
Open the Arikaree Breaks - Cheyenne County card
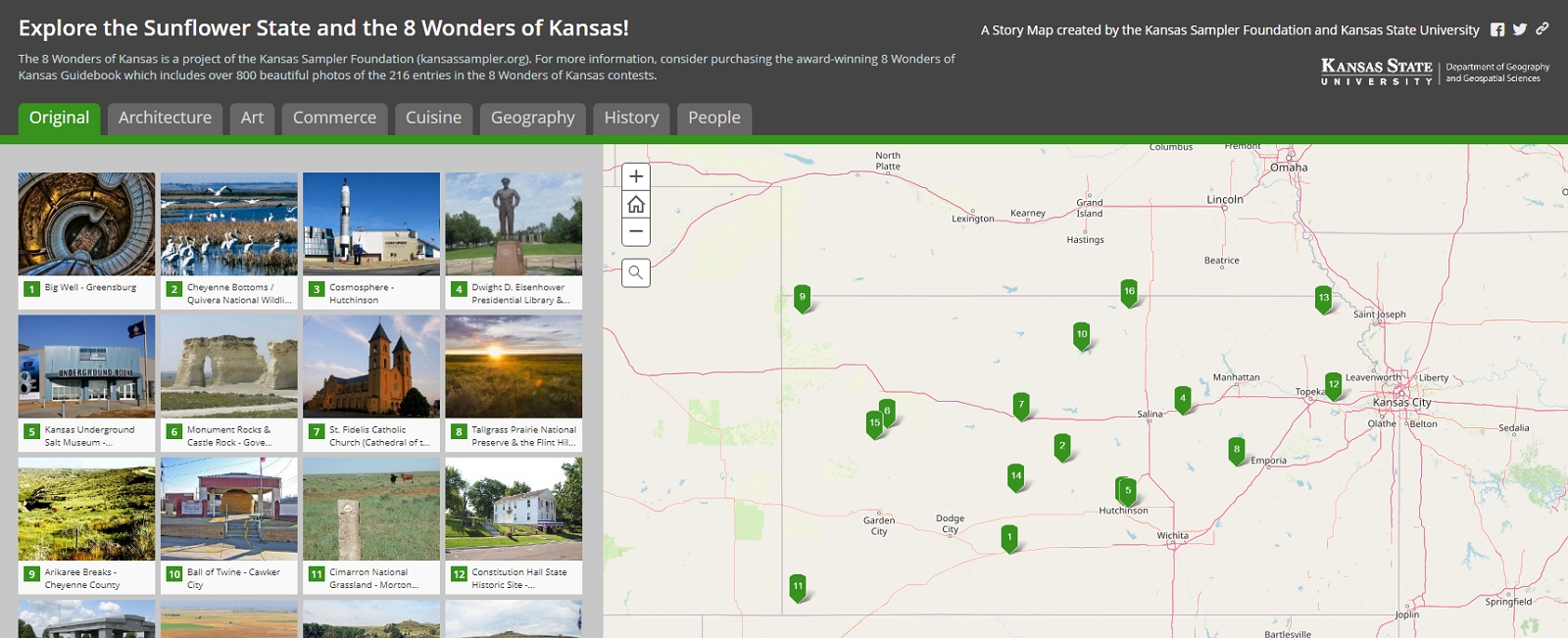click(x=86, y=526)
